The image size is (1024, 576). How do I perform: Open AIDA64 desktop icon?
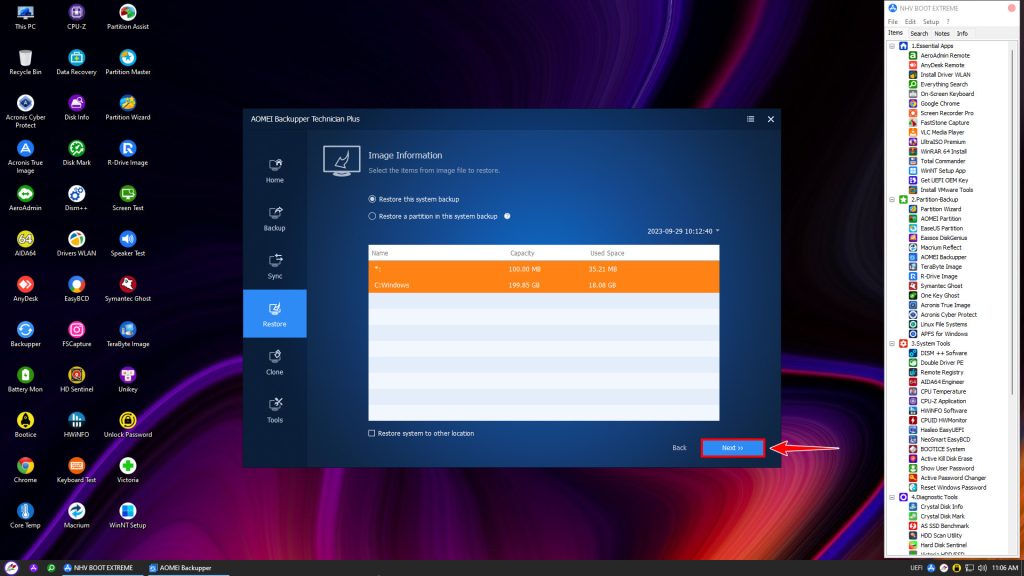(x=25, y=244)
